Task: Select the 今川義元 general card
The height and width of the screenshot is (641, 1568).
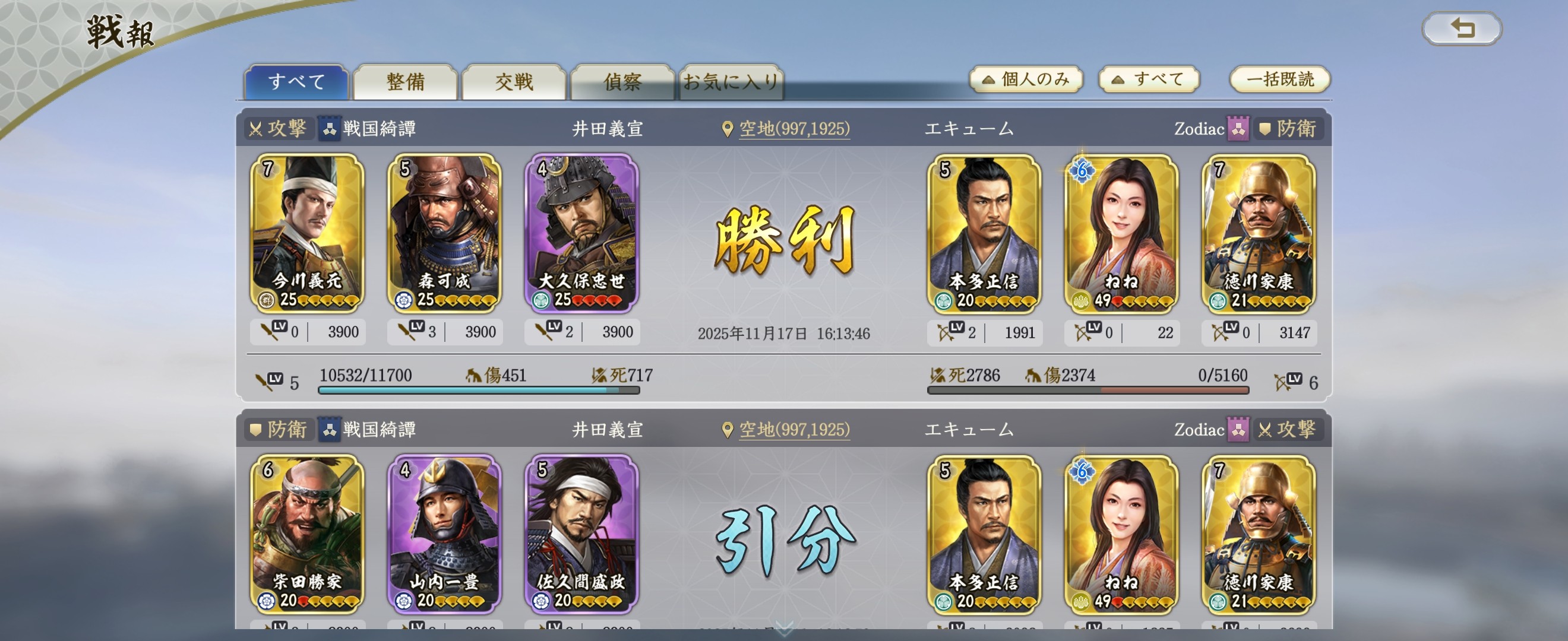Action: coord(307,233)
